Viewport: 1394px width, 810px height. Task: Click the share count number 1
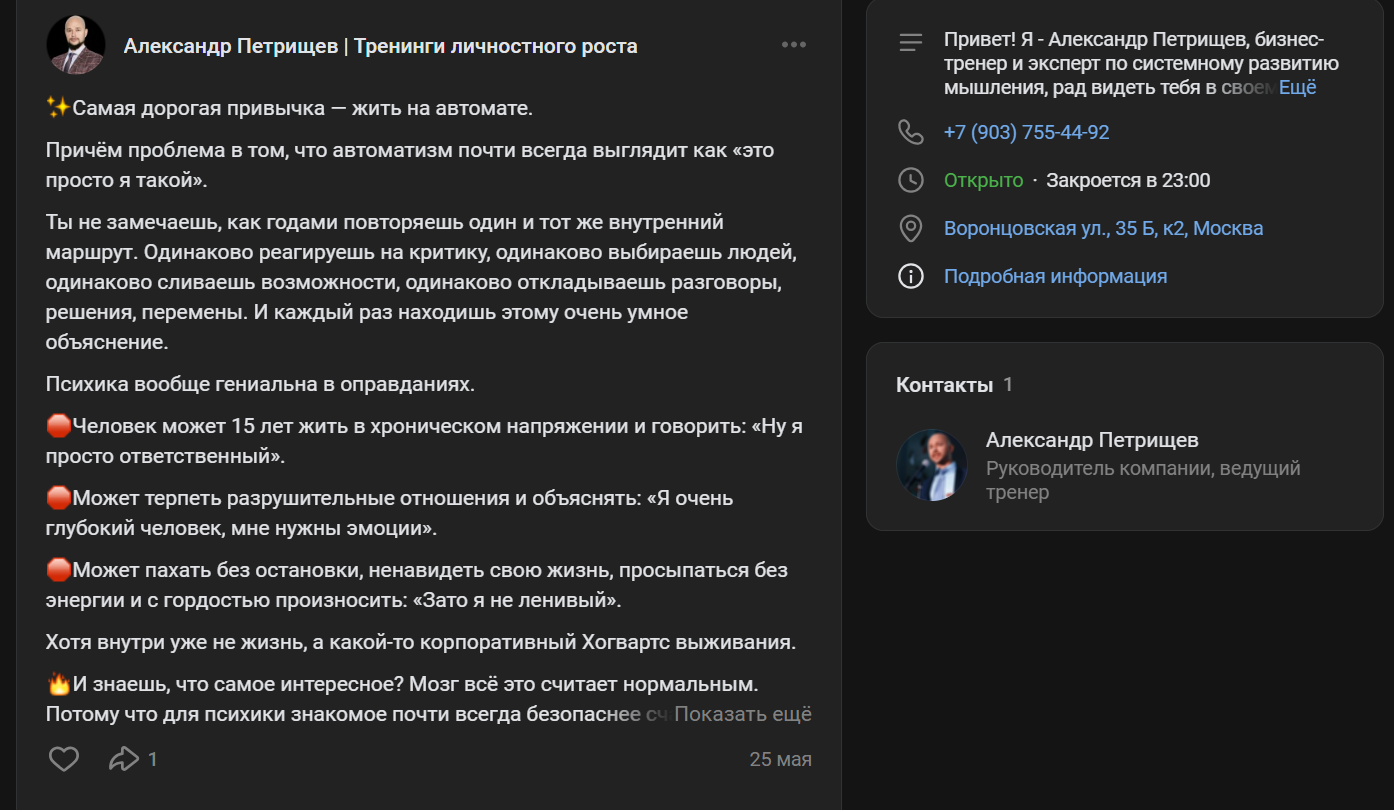tap(153, 760)
